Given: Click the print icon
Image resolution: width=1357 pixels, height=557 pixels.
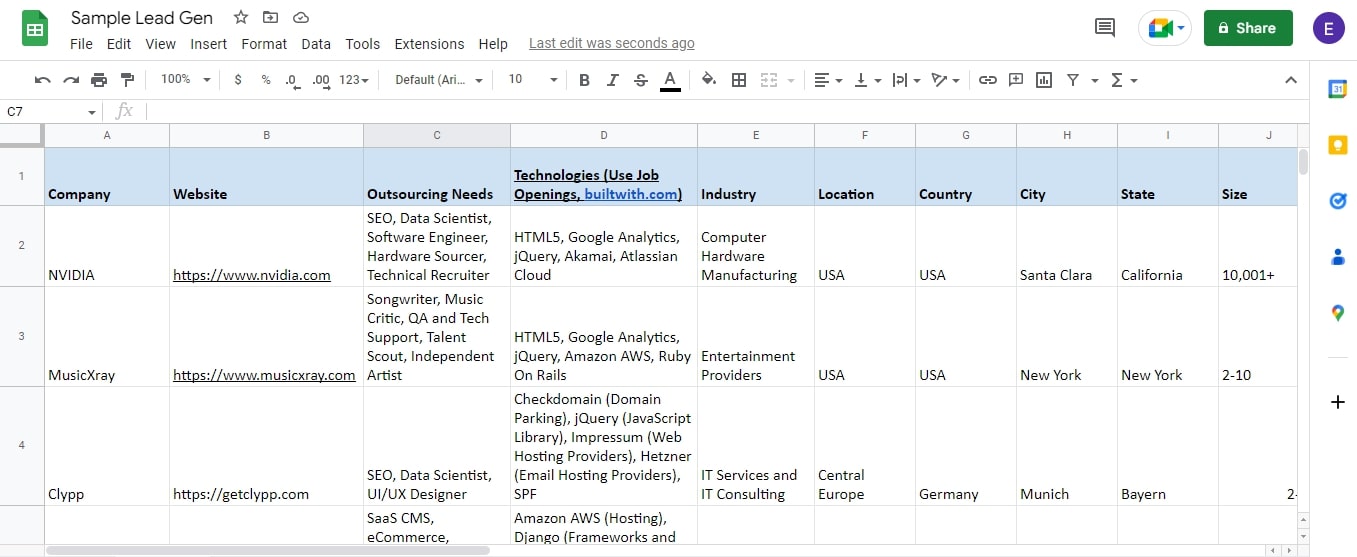Looking at the screenshot, I should point(99,80).
